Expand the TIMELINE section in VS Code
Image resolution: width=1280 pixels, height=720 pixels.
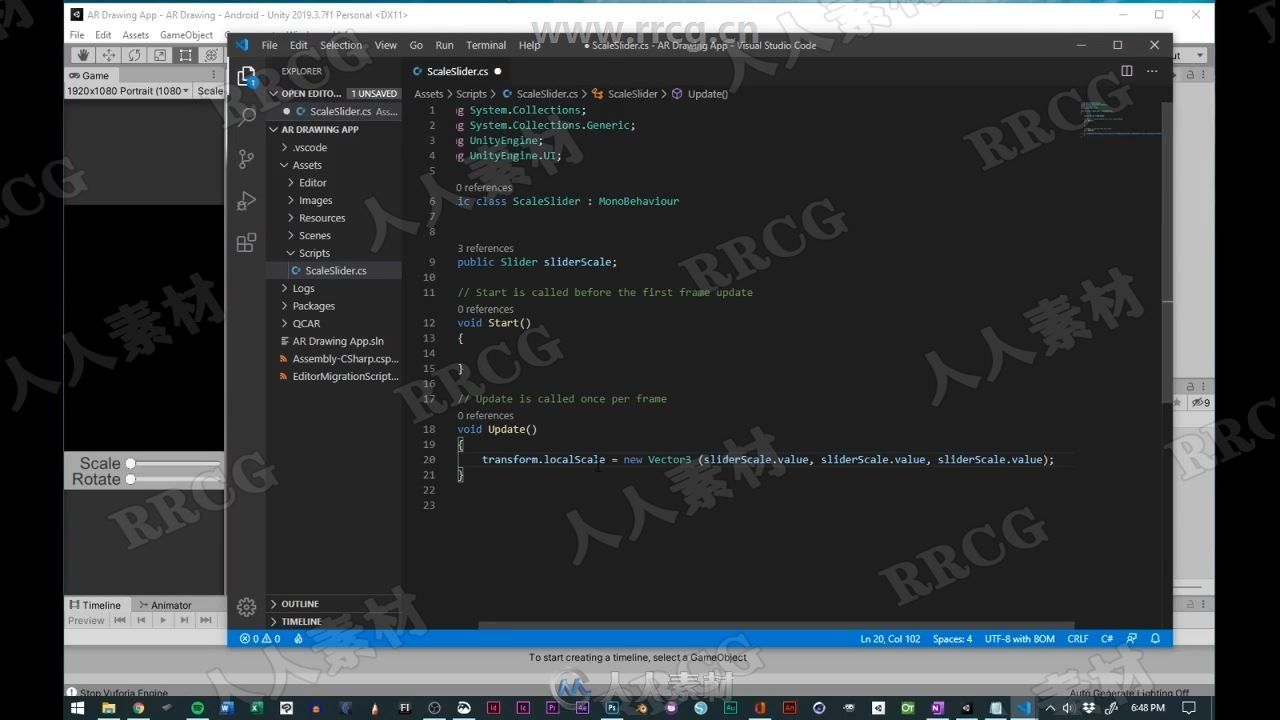pos(334,621)
